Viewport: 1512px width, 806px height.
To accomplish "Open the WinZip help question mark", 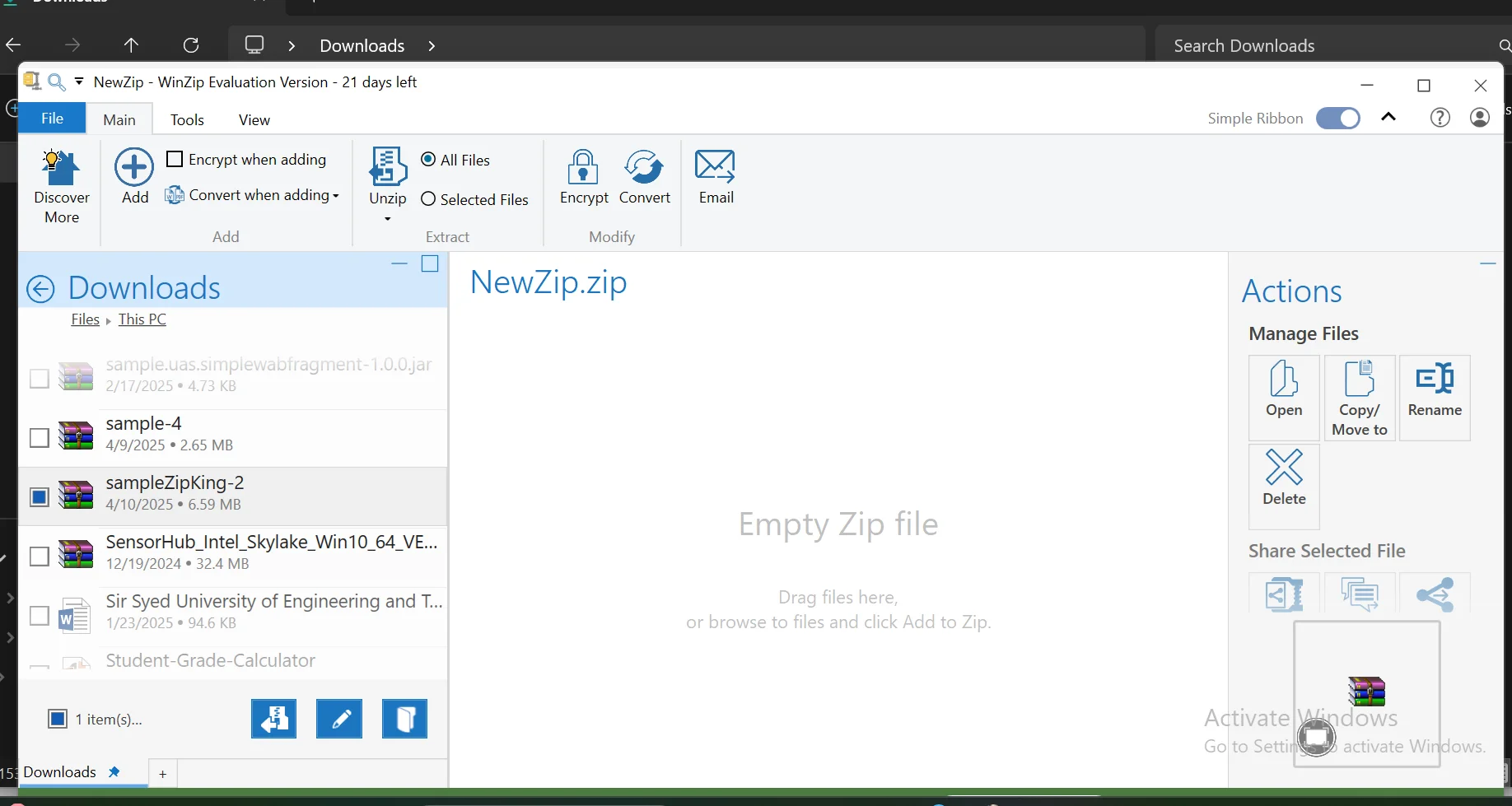I will coord(1440,118).
